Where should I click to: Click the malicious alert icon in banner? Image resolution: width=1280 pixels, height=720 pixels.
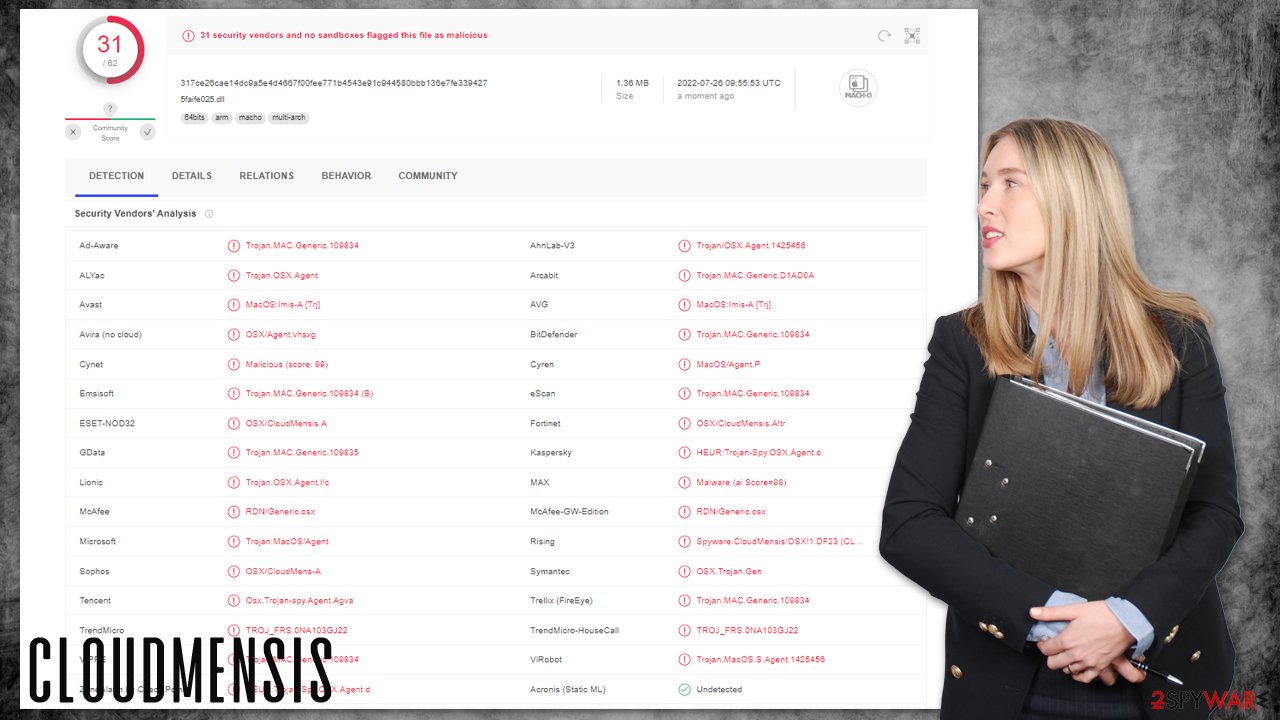pos(188,36)
